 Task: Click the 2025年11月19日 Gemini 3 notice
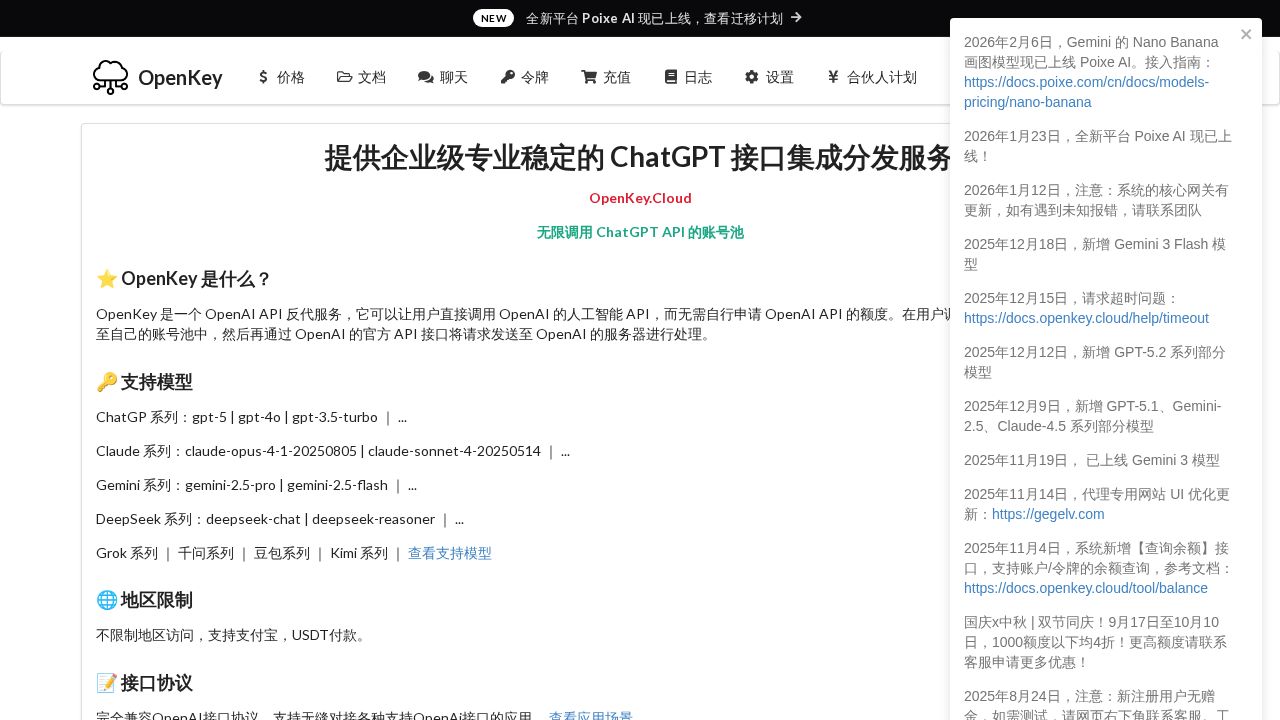coord(1092,460)
